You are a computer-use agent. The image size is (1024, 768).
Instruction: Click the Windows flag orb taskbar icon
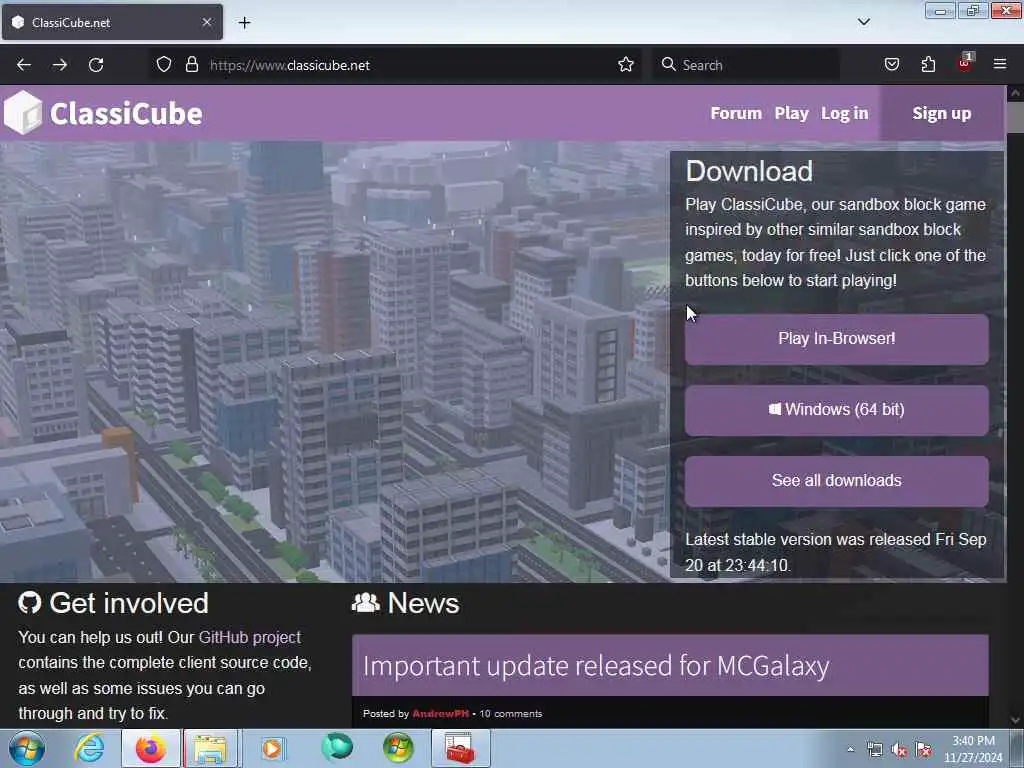(x=398, y=748)
